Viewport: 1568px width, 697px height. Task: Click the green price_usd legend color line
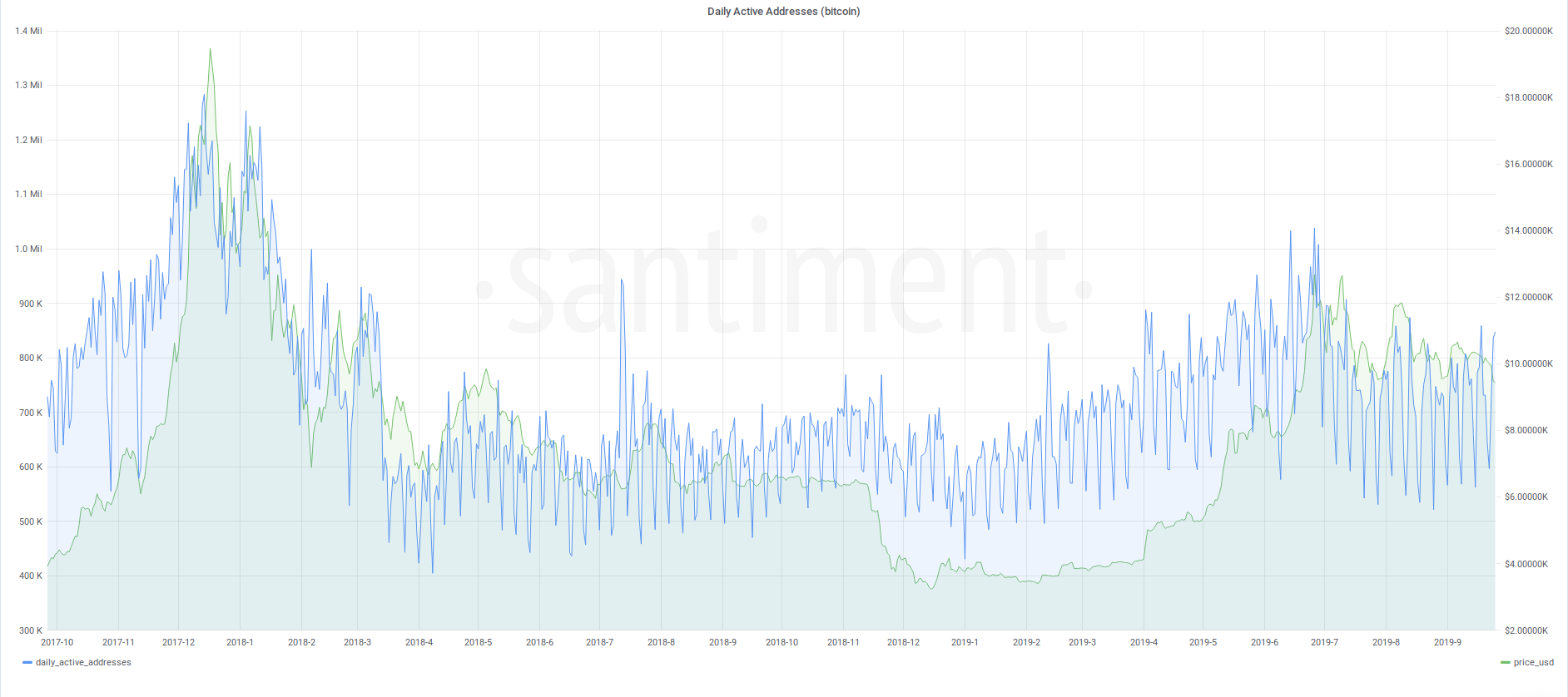tap(1505, 663)
